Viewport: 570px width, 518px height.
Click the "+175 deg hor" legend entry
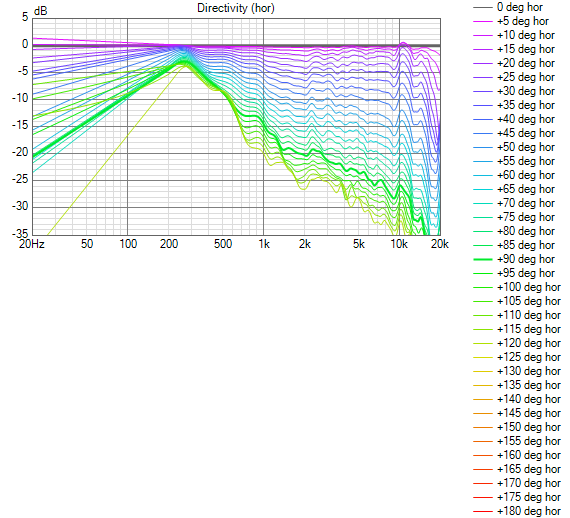click(517, 497)
